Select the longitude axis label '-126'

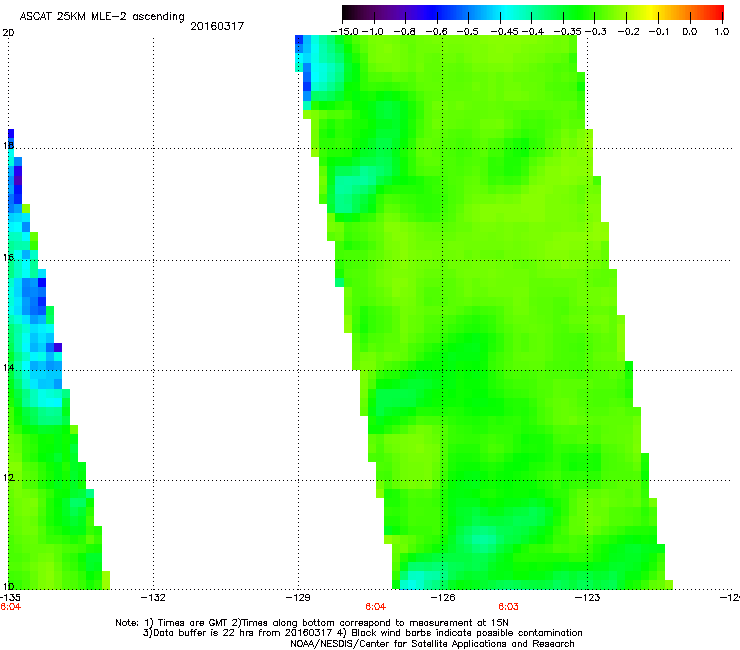tap(443, 598)
